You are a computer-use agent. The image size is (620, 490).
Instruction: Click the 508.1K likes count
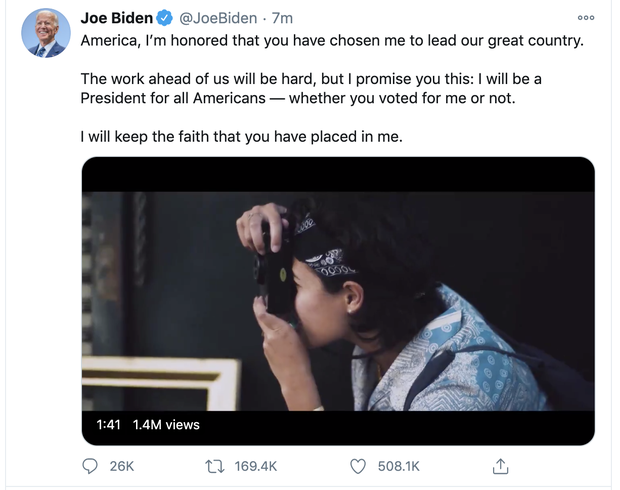point(398,466)
